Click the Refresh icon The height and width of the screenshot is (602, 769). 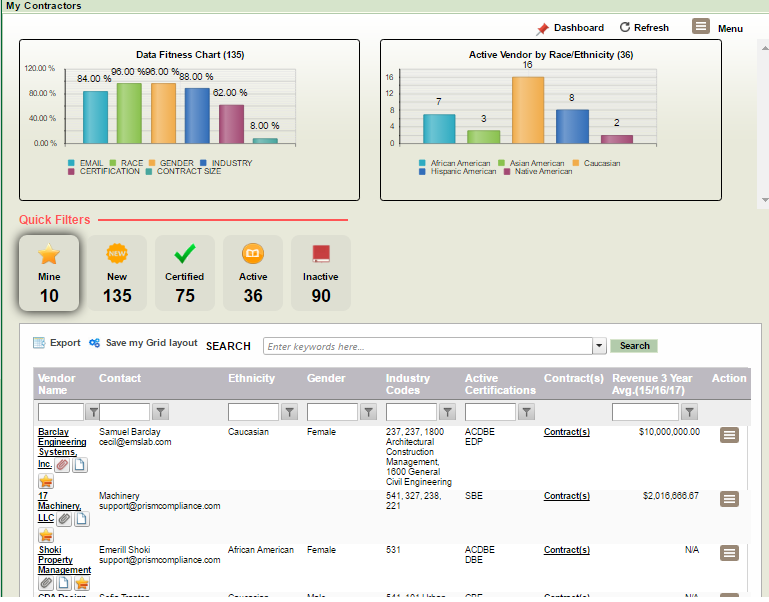click(625, 28)
